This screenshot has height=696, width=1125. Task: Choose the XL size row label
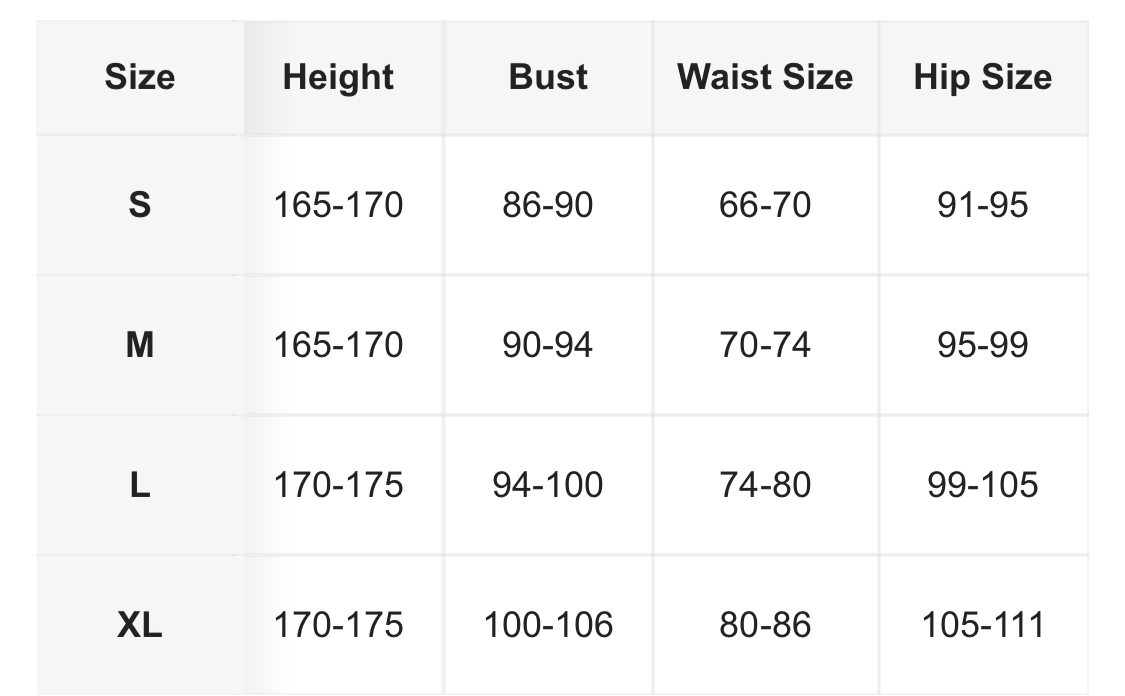140,625
